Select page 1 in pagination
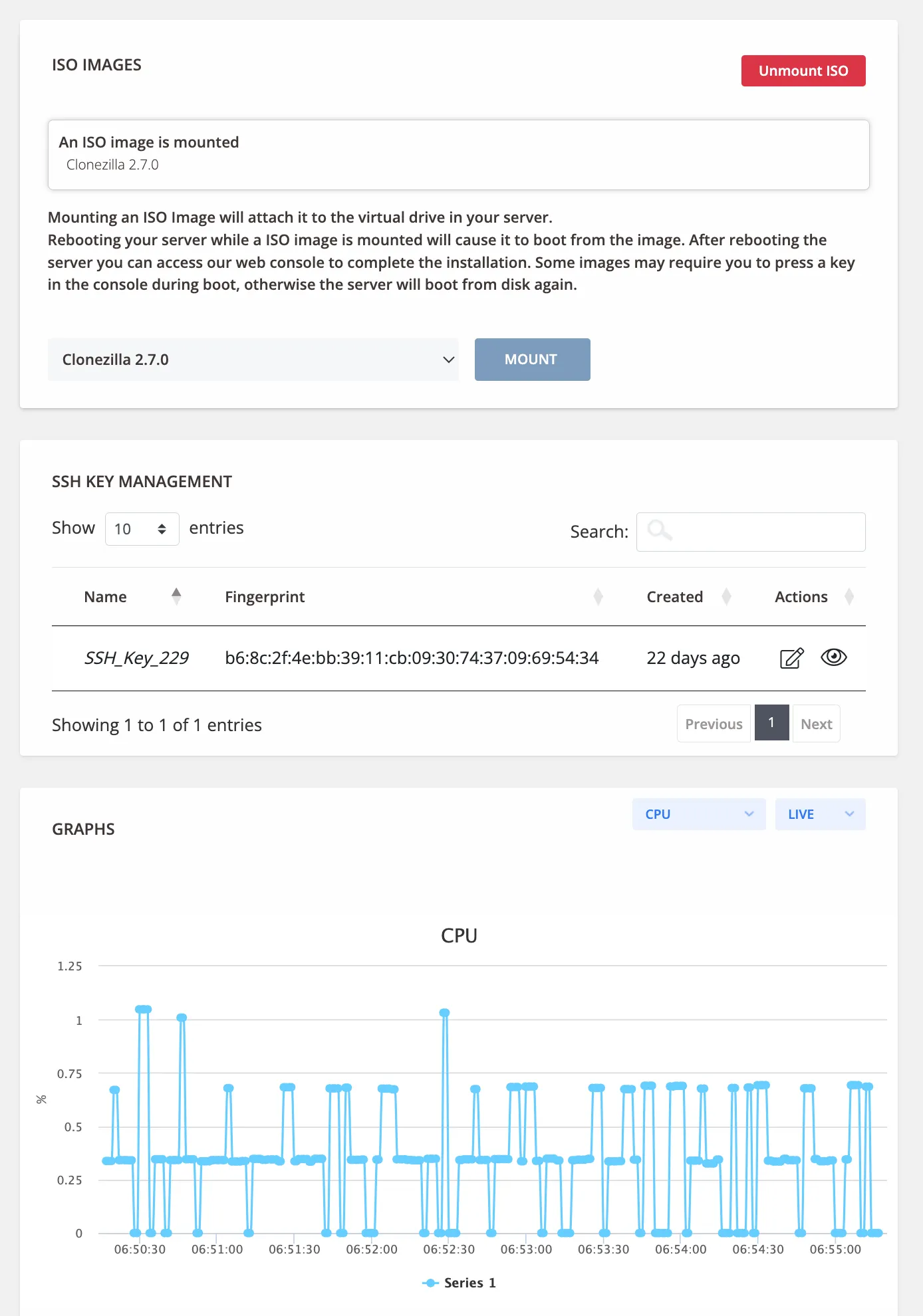Screen dimensions: 923x1316 coord(771,722)
